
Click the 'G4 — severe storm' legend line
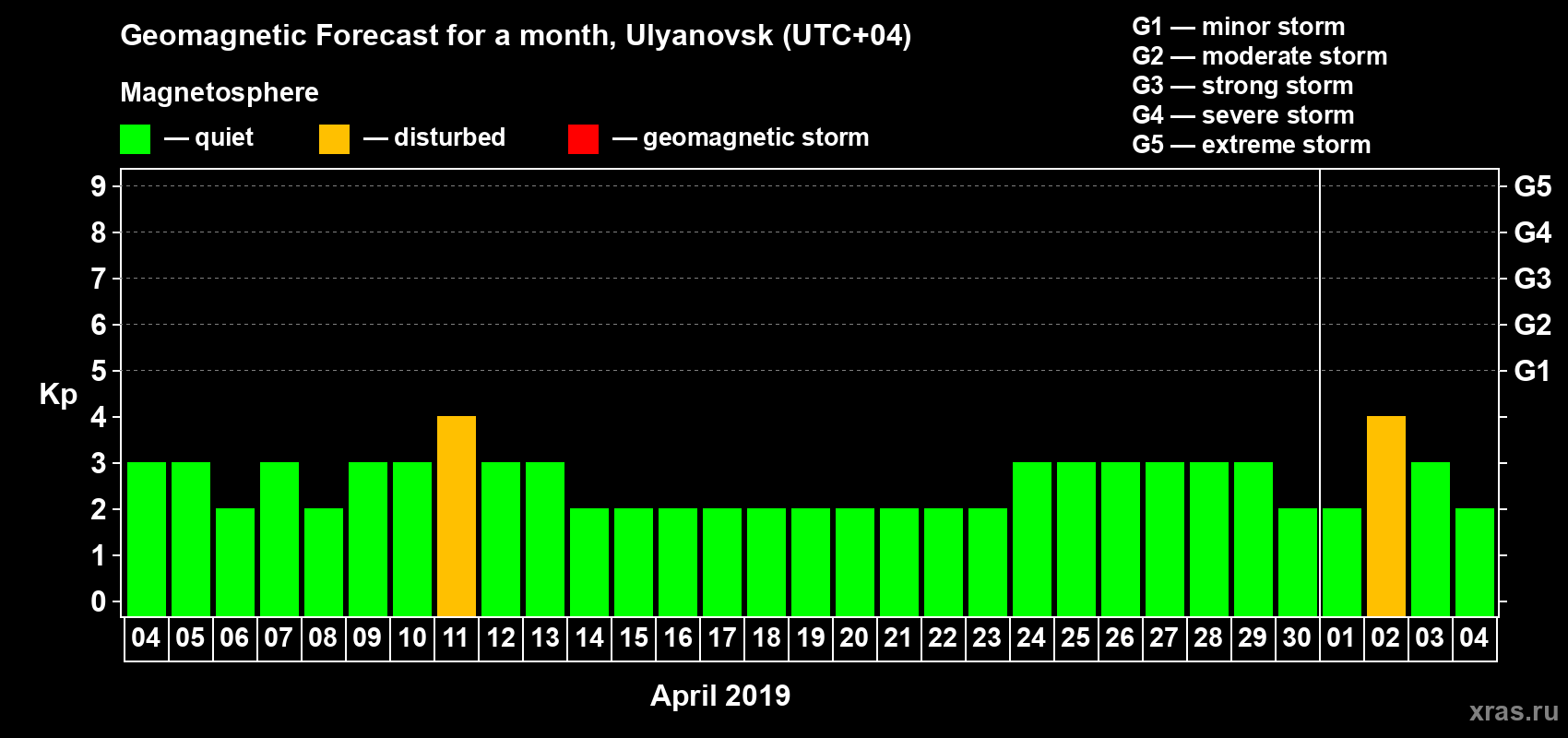click(x=1243, y=115)
